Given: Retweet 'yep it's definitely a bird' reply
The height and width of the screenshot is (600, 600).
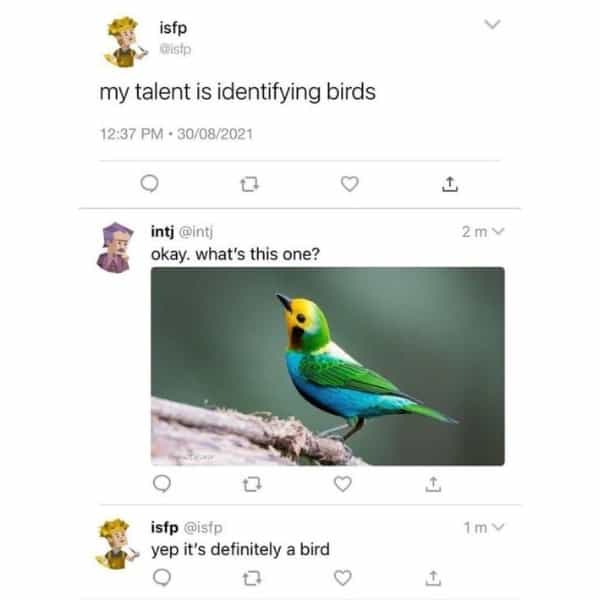Looking at the screenshot, I should pyautogui.click(x=252, y=578).
